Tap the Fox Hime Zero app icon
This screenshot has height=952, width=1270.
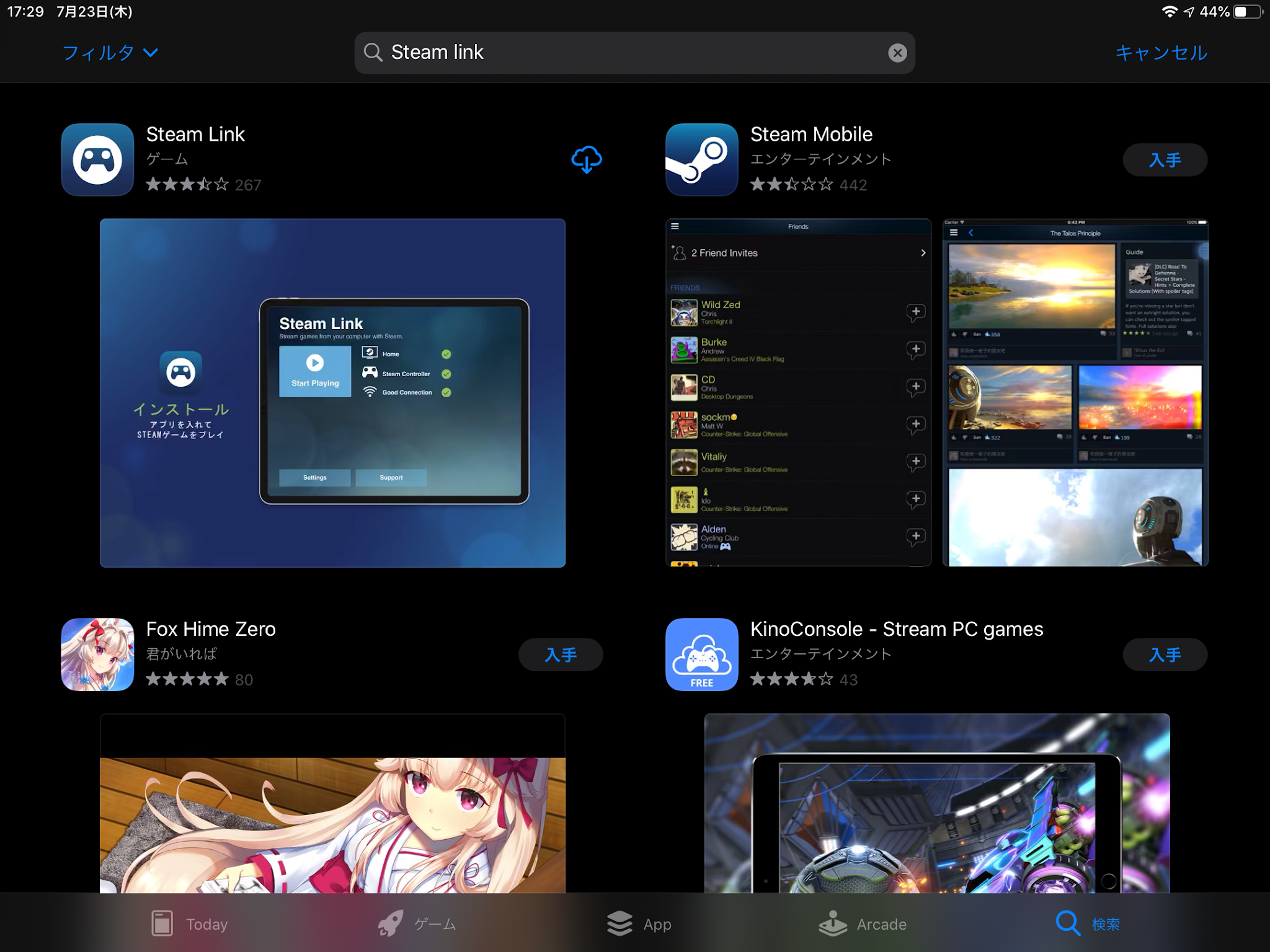tap(97, 654)
